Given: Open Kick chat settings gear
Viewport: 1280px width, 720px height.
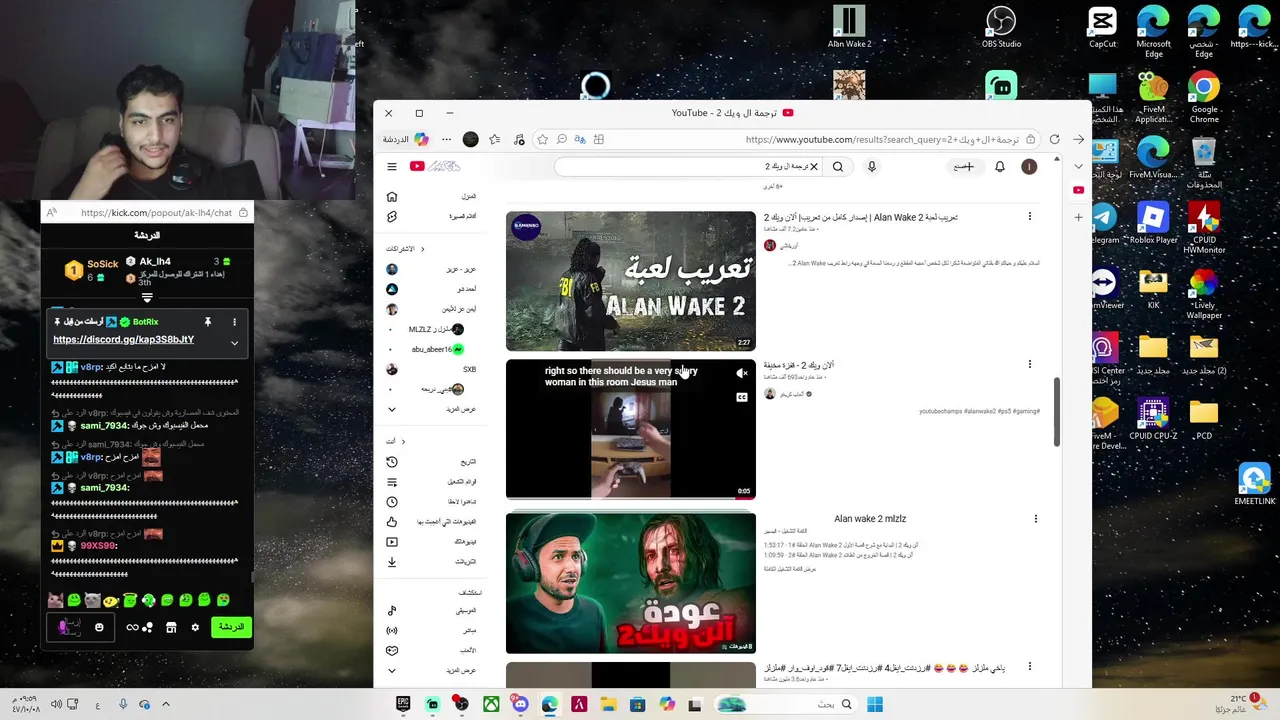Looking at the screenshot, I should pos(195,628).
